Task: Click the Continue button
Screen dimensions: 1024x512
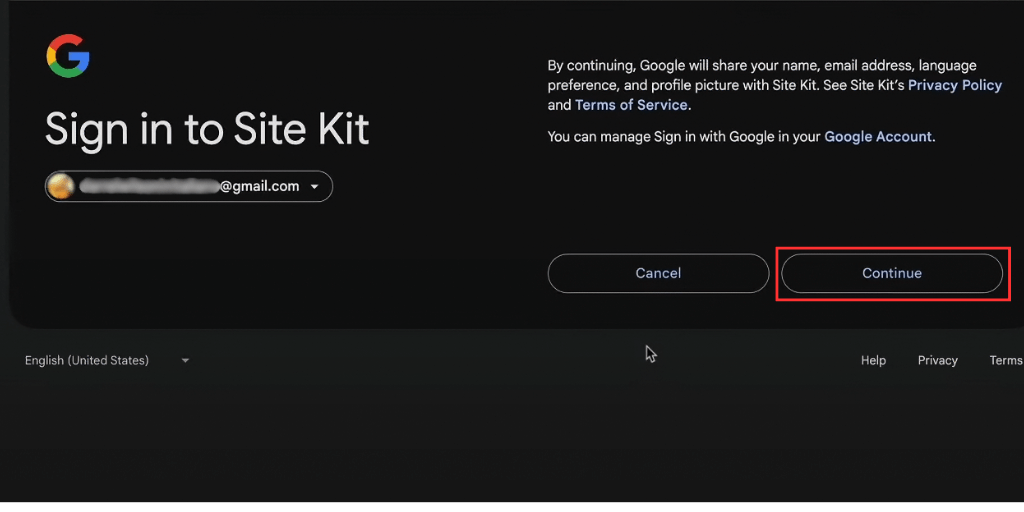Action: 891,273
